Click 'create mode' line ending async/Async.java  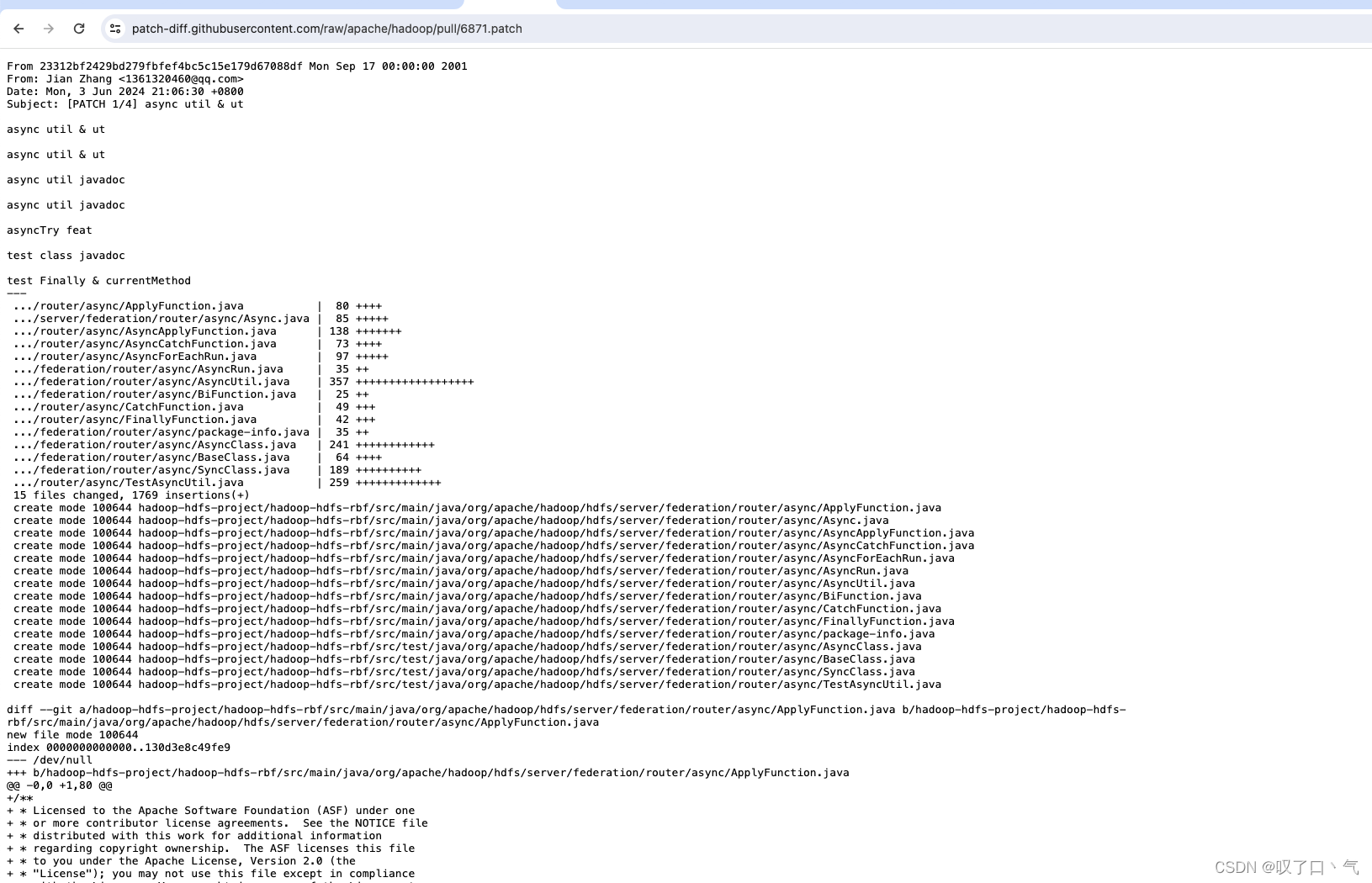[x=451, y=521]
